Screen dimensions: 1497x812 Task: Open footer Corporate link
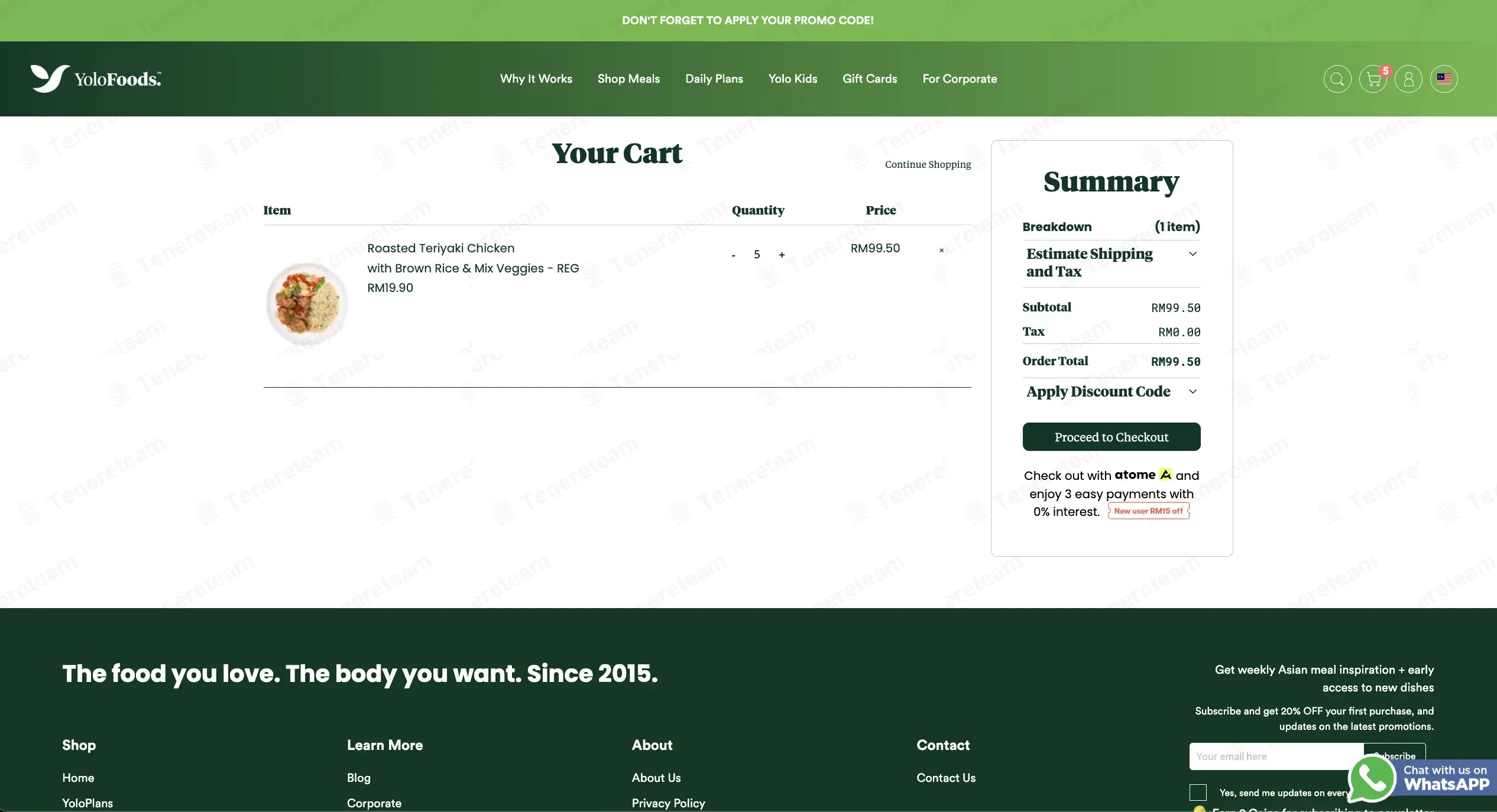(374, 803)
